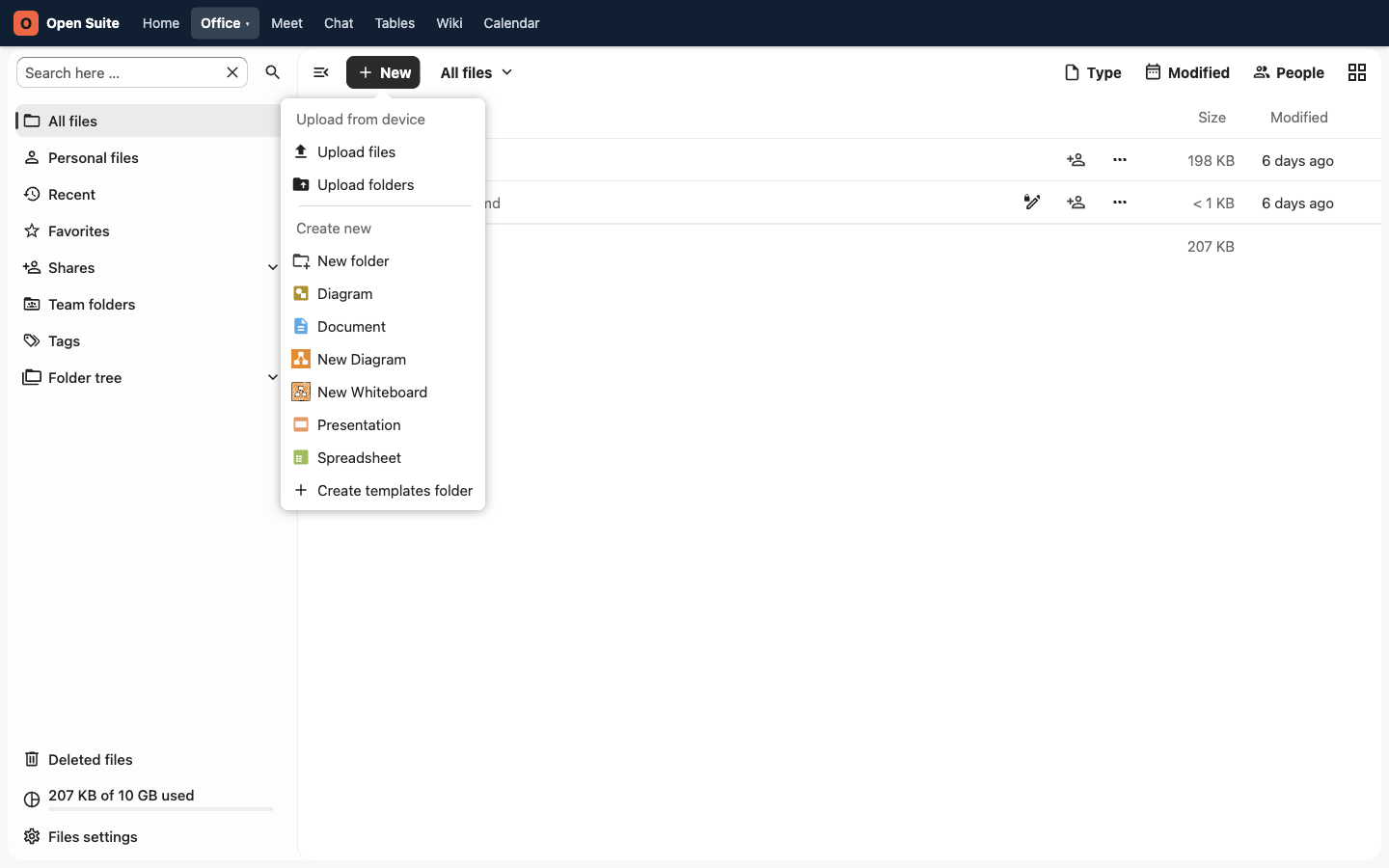Collapse the navigation sidebar toggle icon
Image resolution: width=1389 pixels, height=868 pixels.
(321, 72)
